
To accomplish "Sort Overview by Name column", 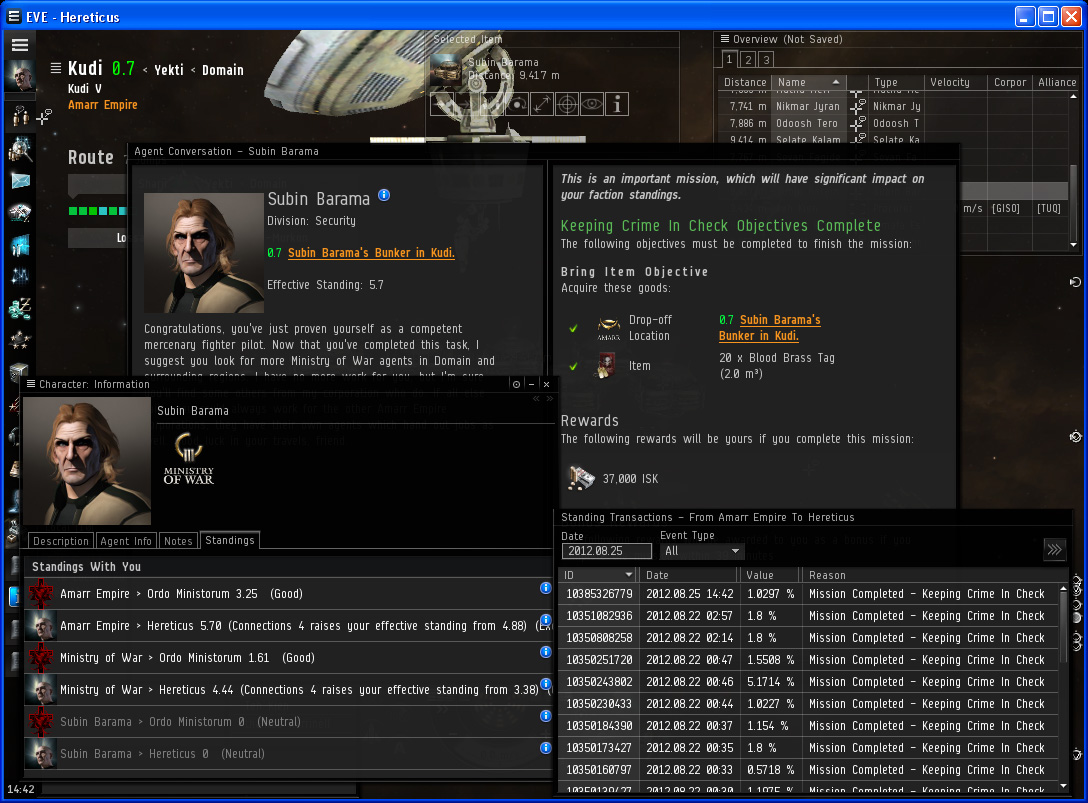I will 809,82.
